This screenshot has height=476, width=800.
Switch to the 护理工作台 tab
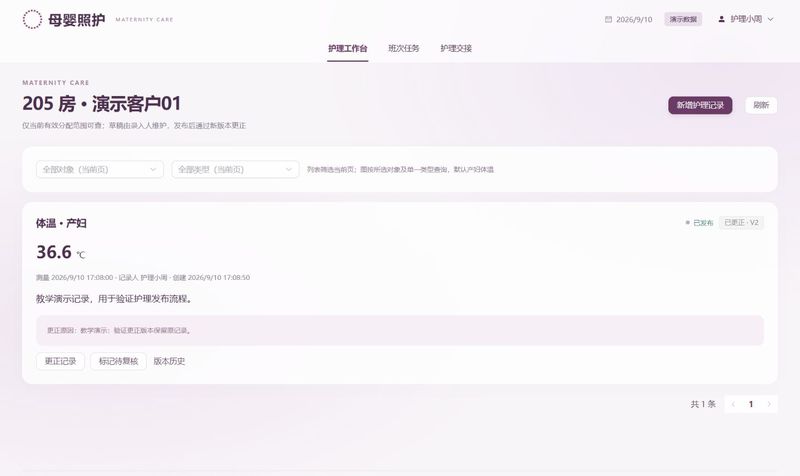(x=347, y=48)
